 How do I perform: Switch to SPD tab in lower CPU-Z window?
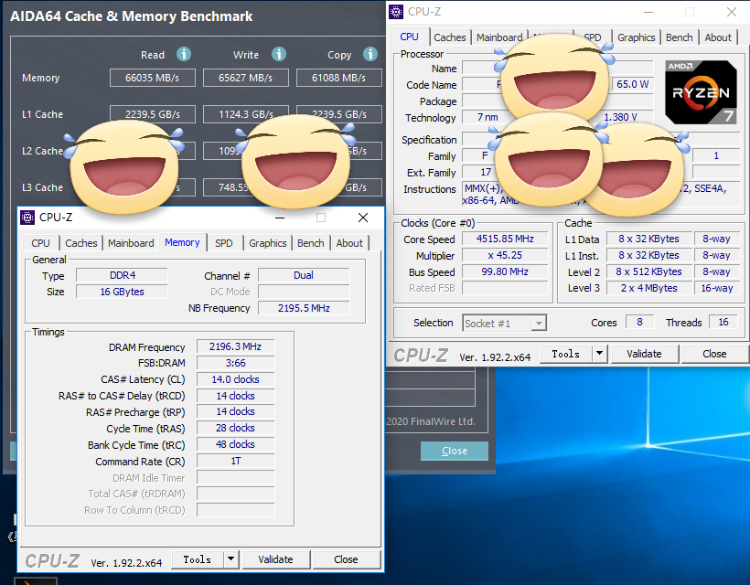click(224, 243)
